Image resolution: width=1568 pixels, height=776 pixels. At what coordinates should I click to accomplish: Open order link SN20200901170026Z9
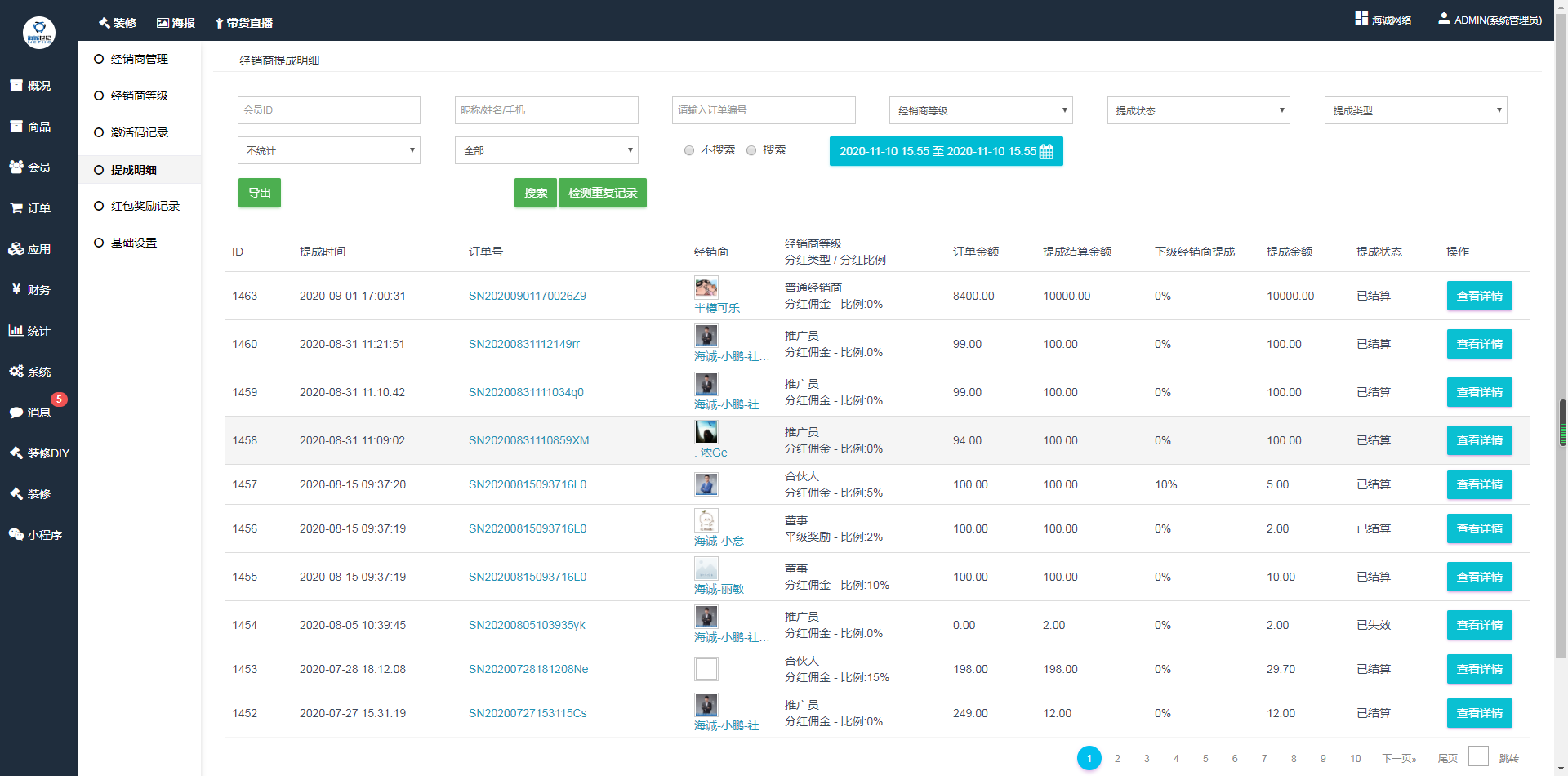[527, 296]
